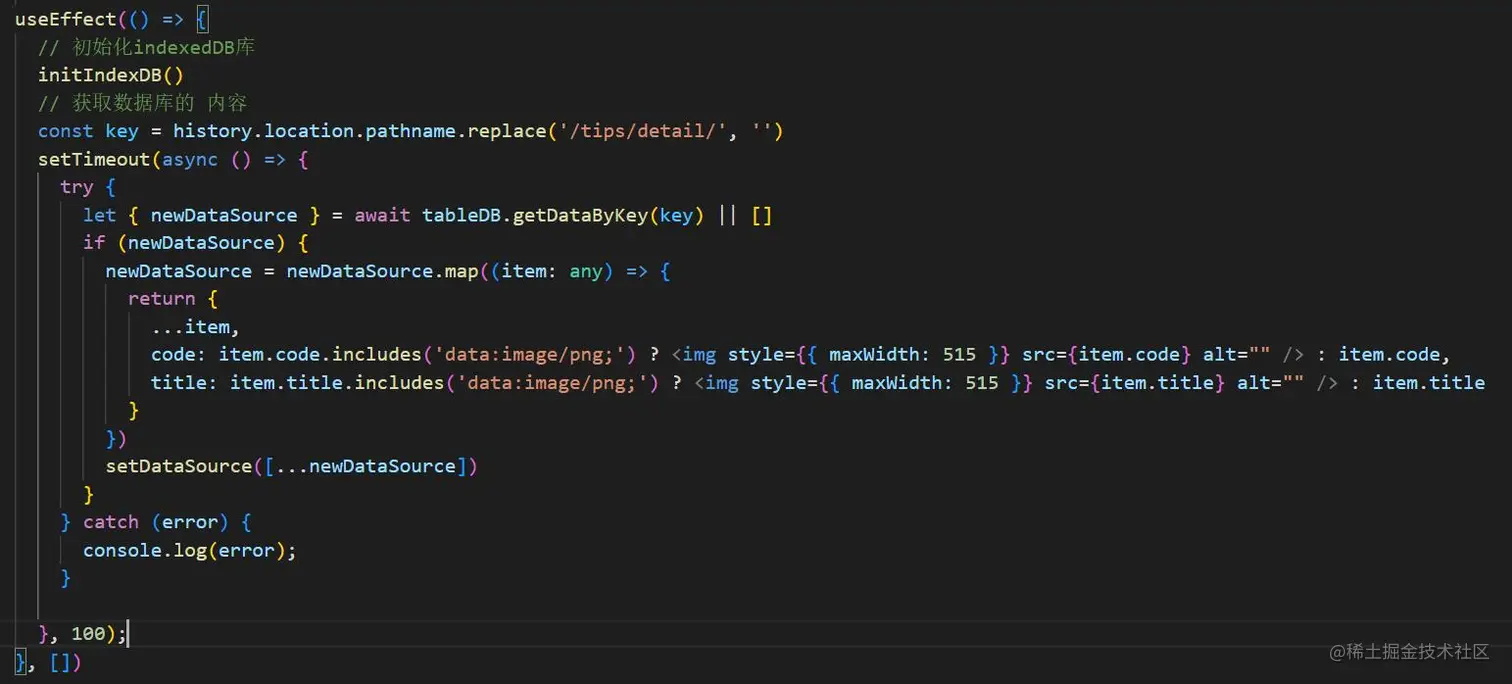Click the 'src={item.title}' attribute
Screen dimensions: 1512x684
pos(1136,382)
